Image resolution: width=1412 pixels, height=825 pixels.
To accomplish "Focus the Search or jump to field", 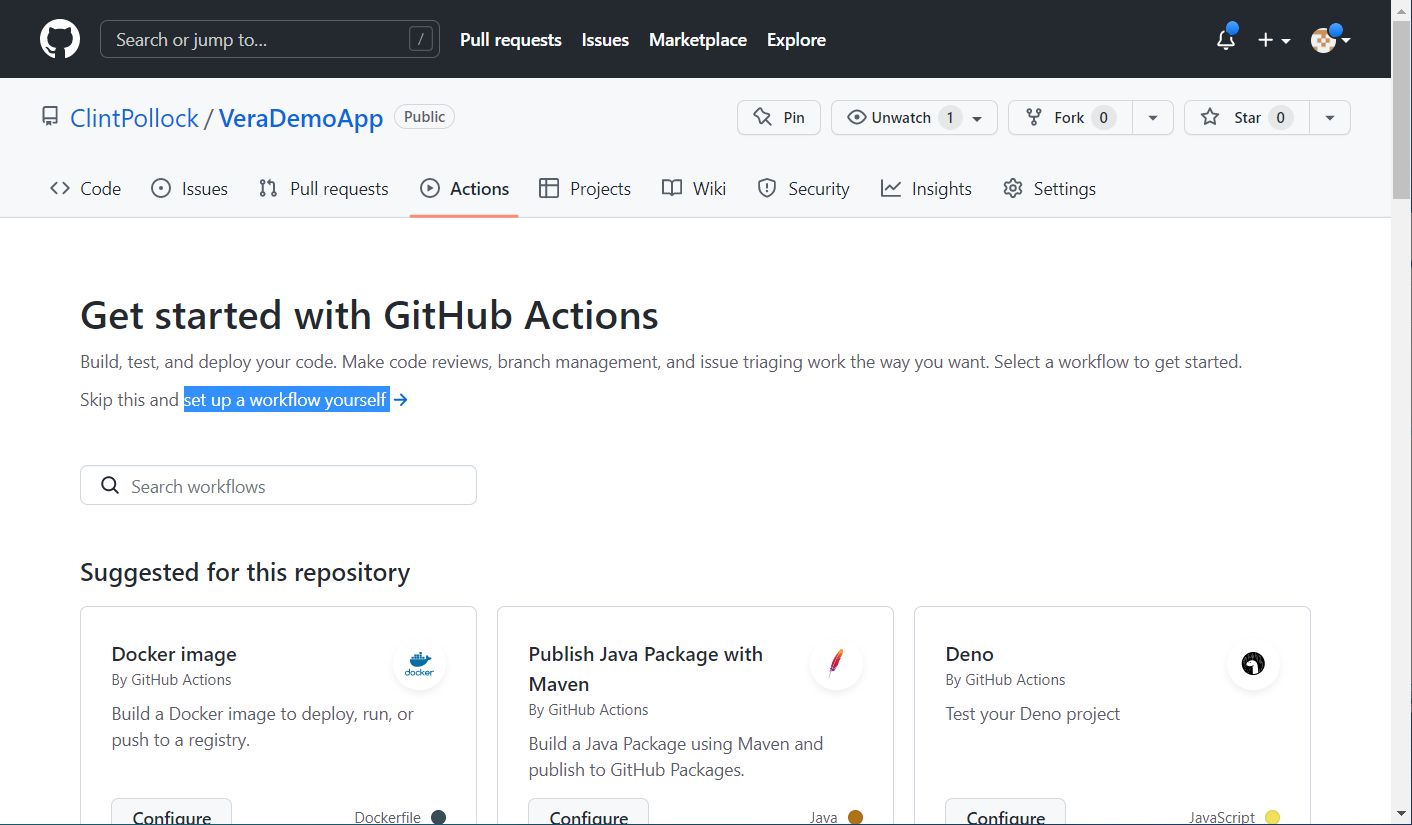I will [x=270, y=39].
